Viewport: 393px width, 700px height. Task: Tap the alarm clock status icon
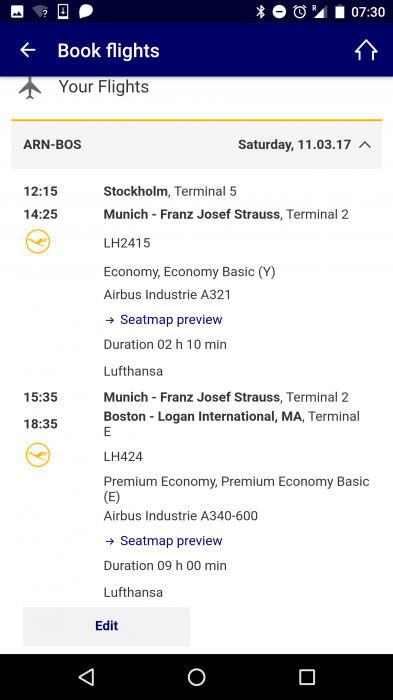pyautogui.click(x=300, y=12)
